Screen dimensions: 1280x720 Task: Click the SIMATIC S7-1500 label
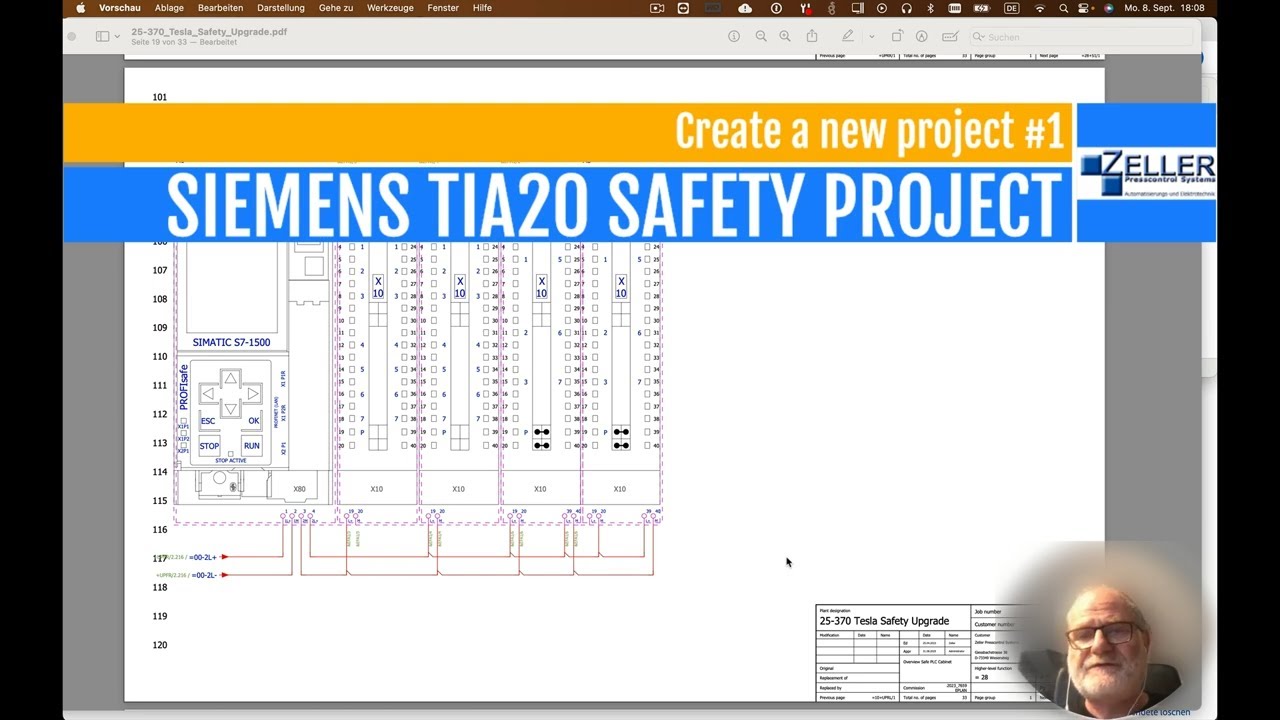point(231,342)
